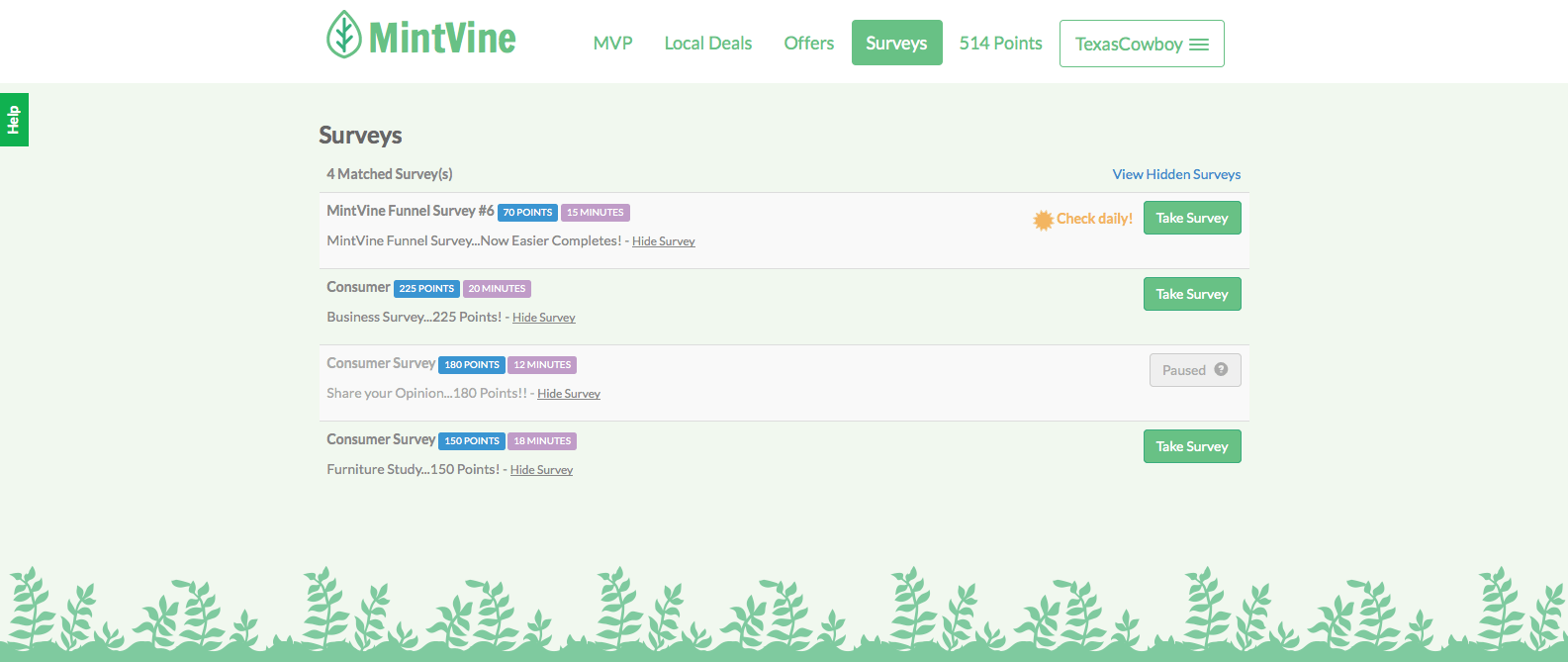Image resolution: width=1568 pixels, height=662 pixels.
Task: Click the 4 Matched Survey(s) text
Action: click(x=390, y=174)
